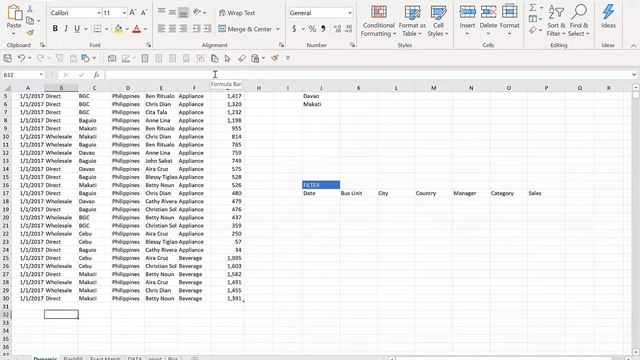Viewport: 640px width, 360px height.
Task: Click the Clear eraser icon in Editing
Action: click(533, 30)
